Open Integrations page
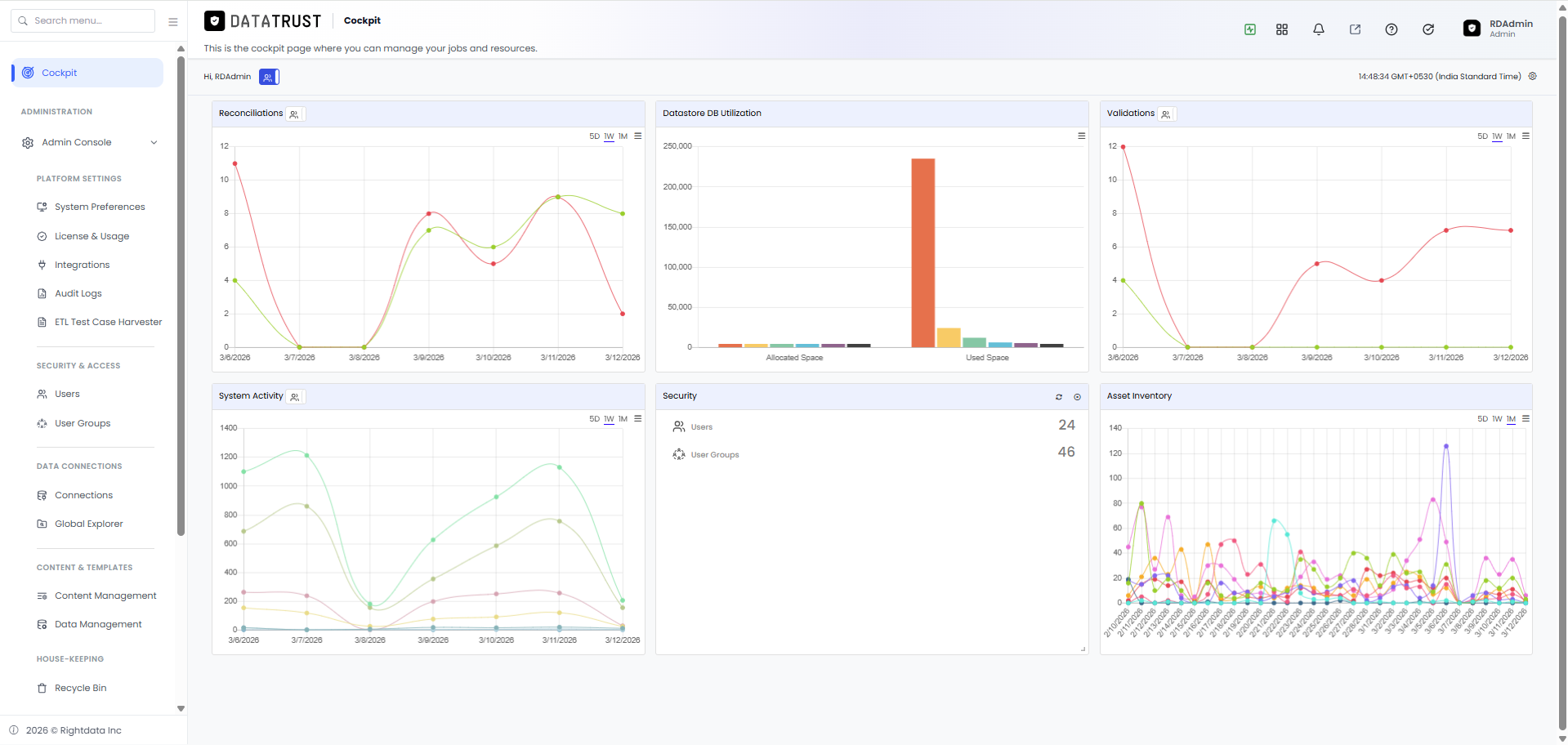Image resolution: width=1568 pixels, height=745 pixels. [x=82, y=265]
